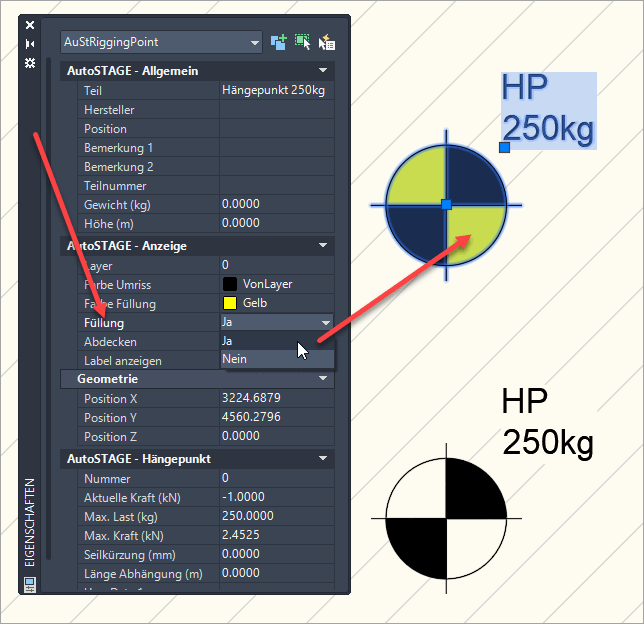Click the blue grip near HP label
This screenshot has height=624, width=644.
pos(505,148)
